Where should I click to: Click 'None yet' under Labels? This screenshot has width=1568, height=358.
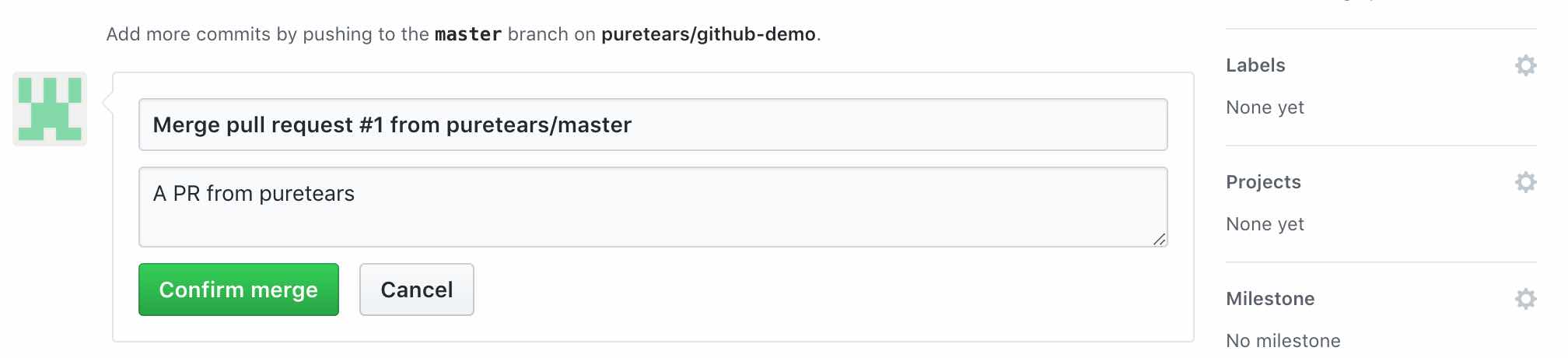tap(1265, 107)
